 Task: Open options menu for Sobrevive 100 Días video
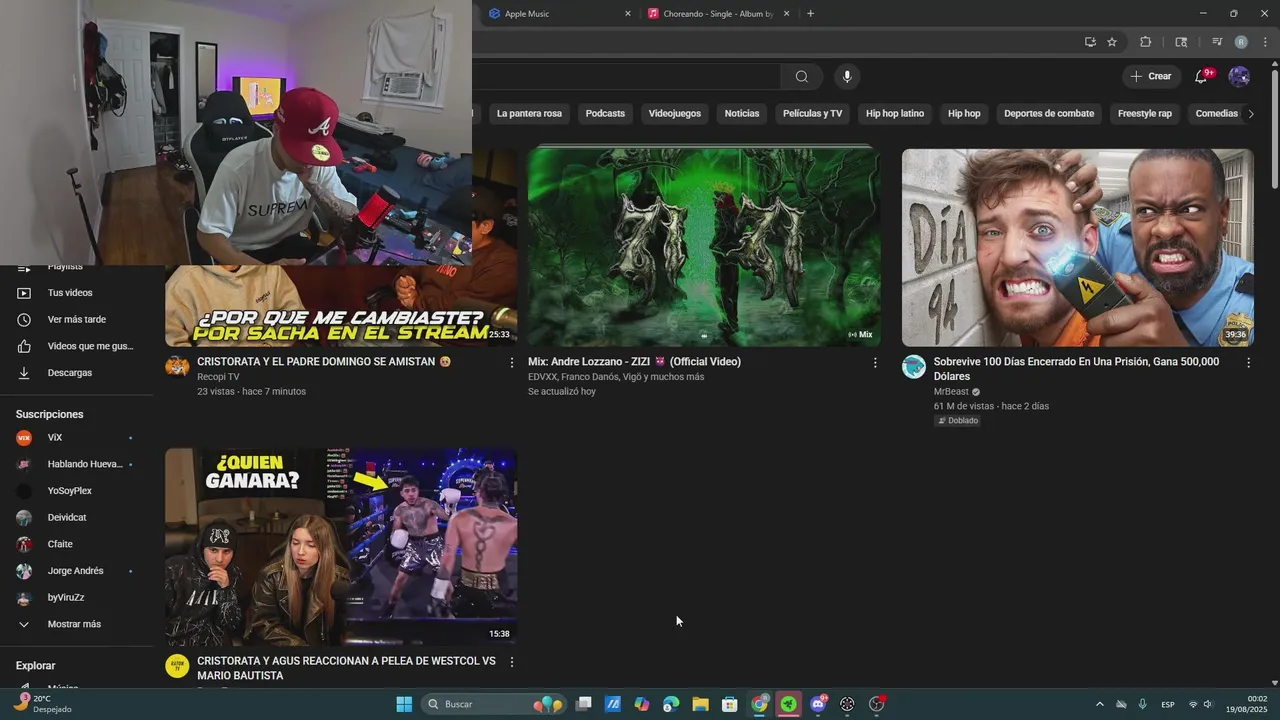(x=1248, y=363)
